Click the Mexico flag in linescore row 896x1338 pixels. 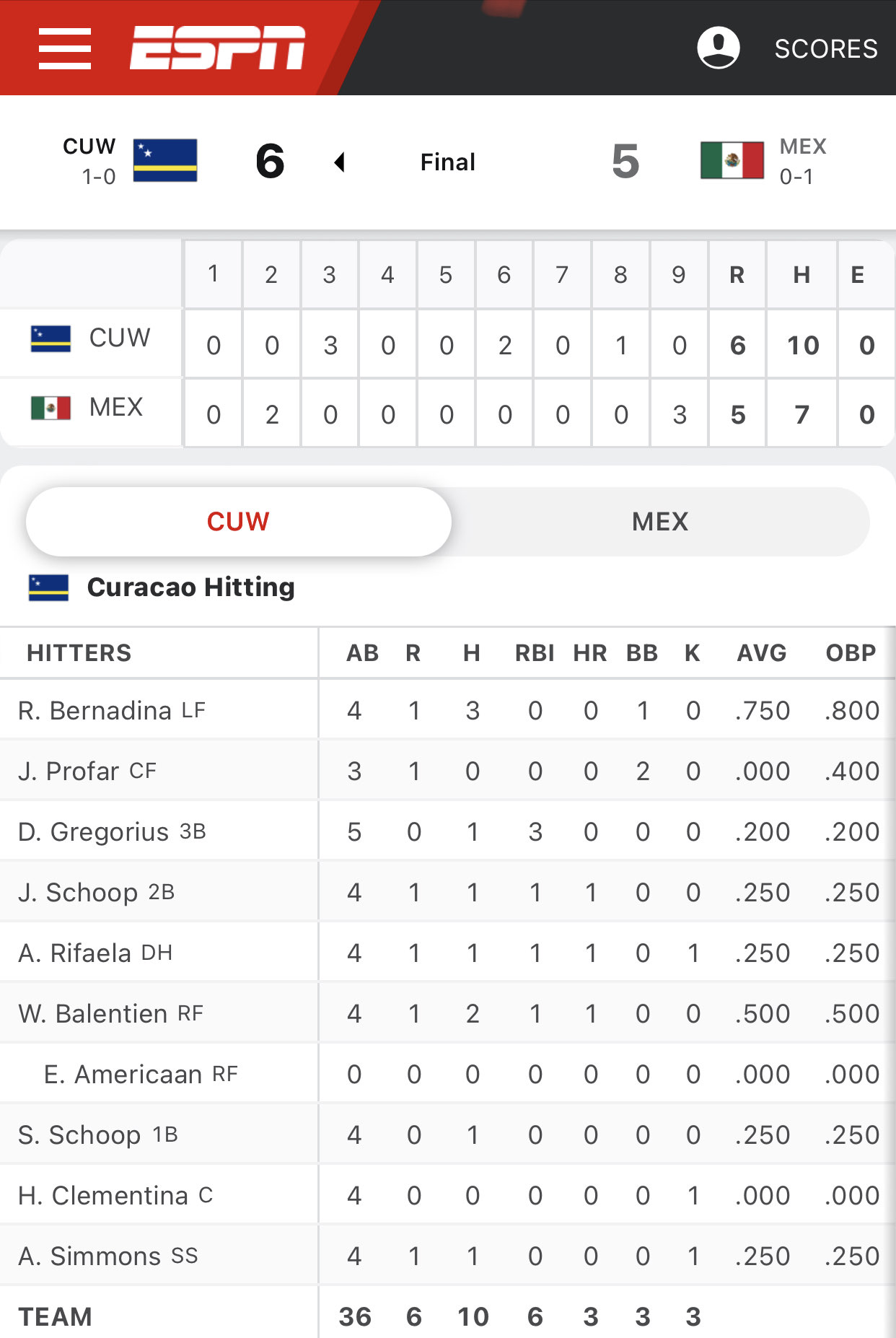50,408
